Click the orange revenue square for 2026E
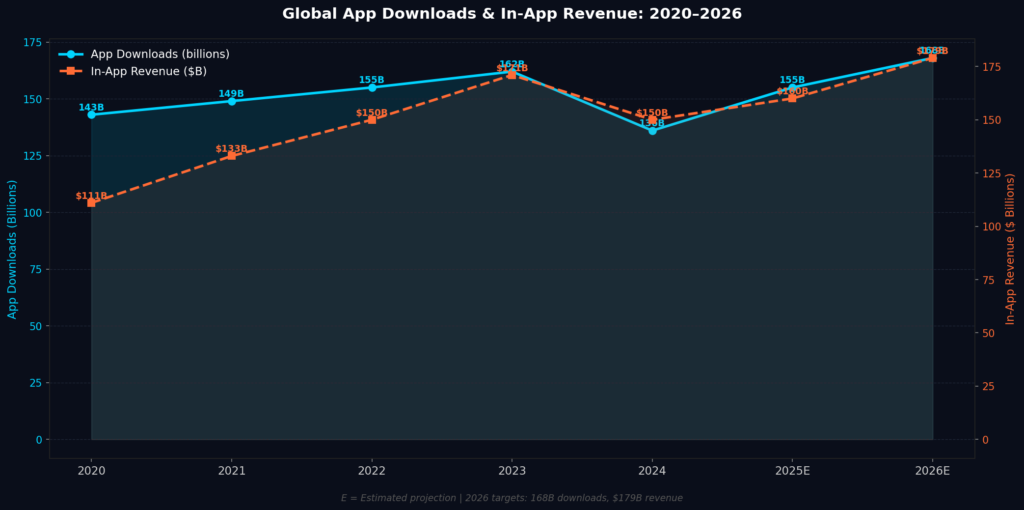Screen dimensions: 1024x510 point(933,58)
